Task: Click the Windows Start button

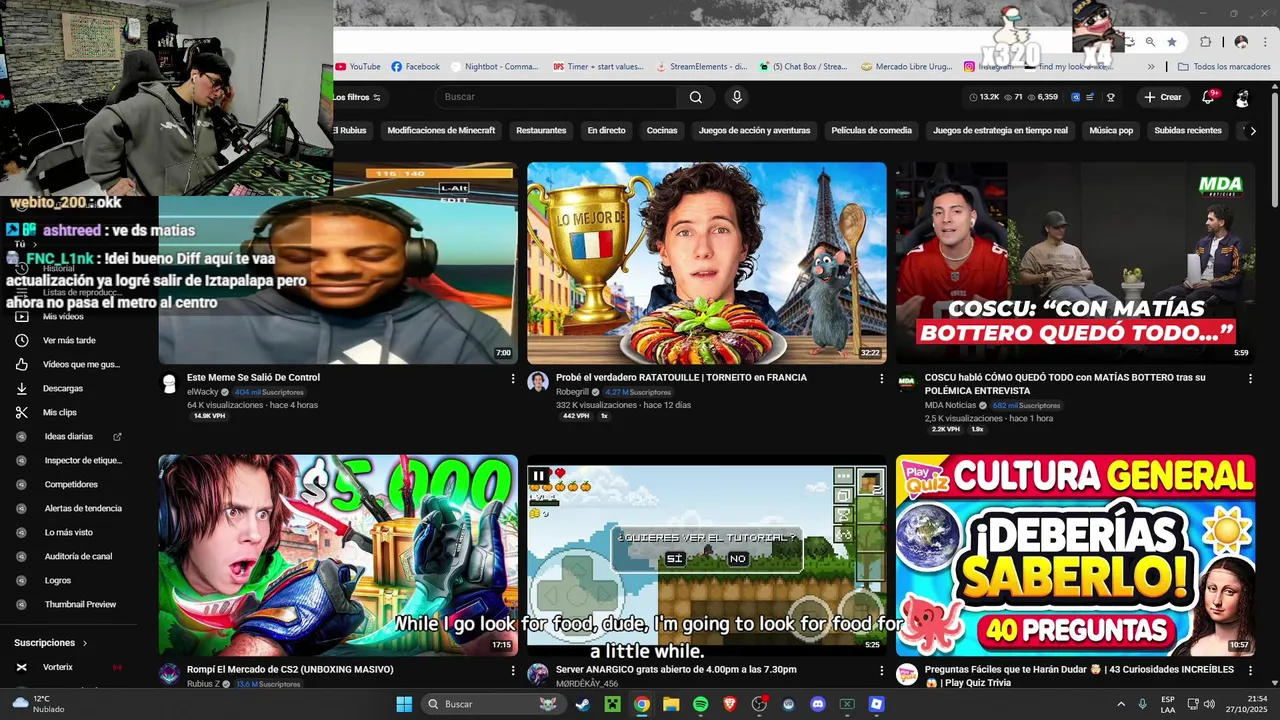Action: (x=404, y=704)
